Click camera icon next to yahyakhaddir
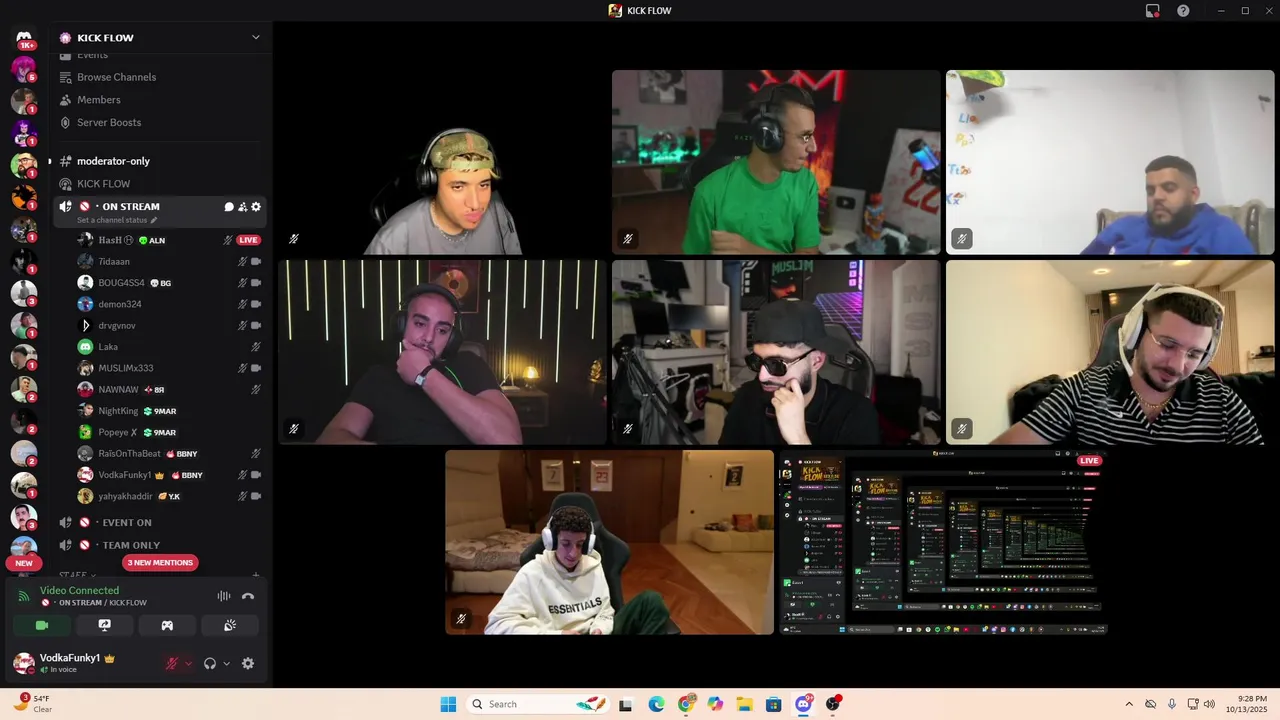Image resolution: width=1280 pixels, height=720 pixels. click(x=256, y=496)
